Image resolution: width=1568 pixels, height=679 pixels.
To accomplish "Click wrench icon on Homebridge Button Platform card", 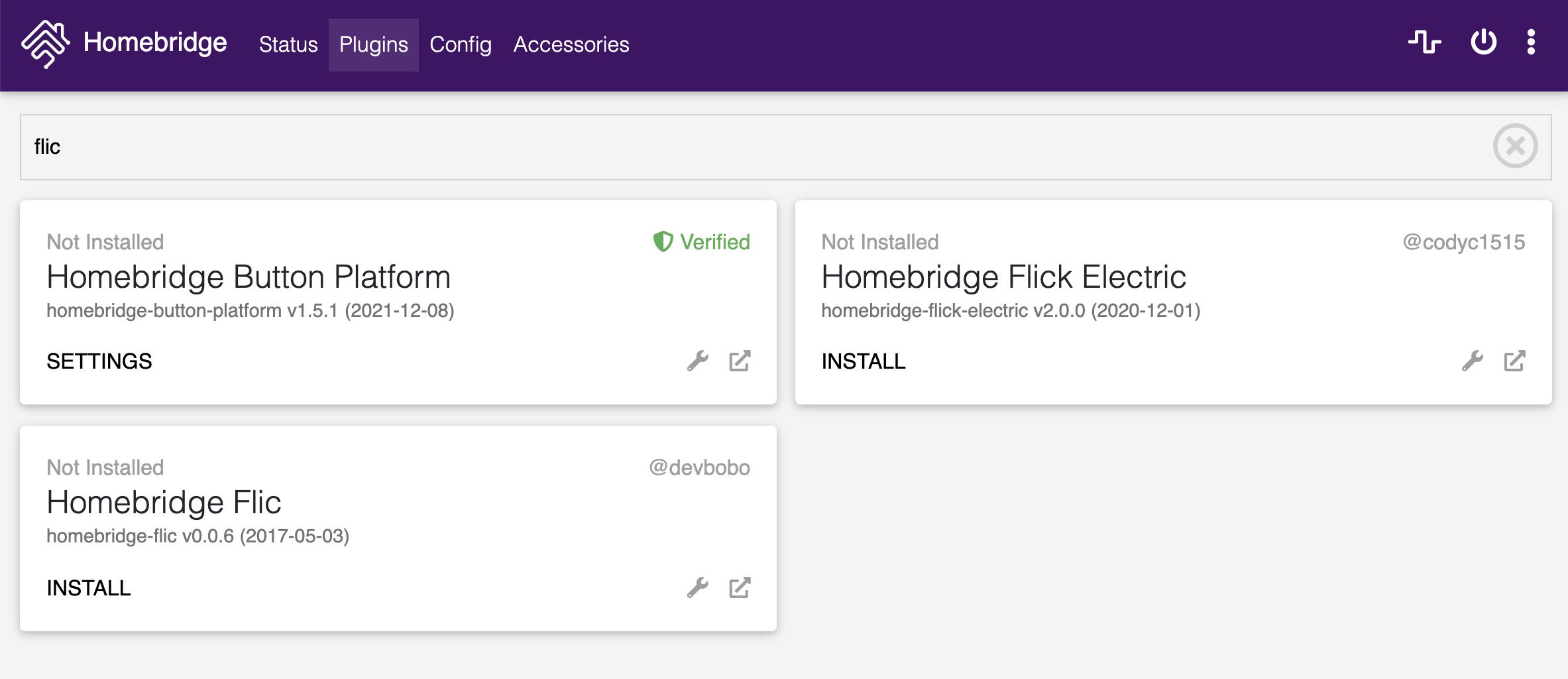I will pos(698,361).
